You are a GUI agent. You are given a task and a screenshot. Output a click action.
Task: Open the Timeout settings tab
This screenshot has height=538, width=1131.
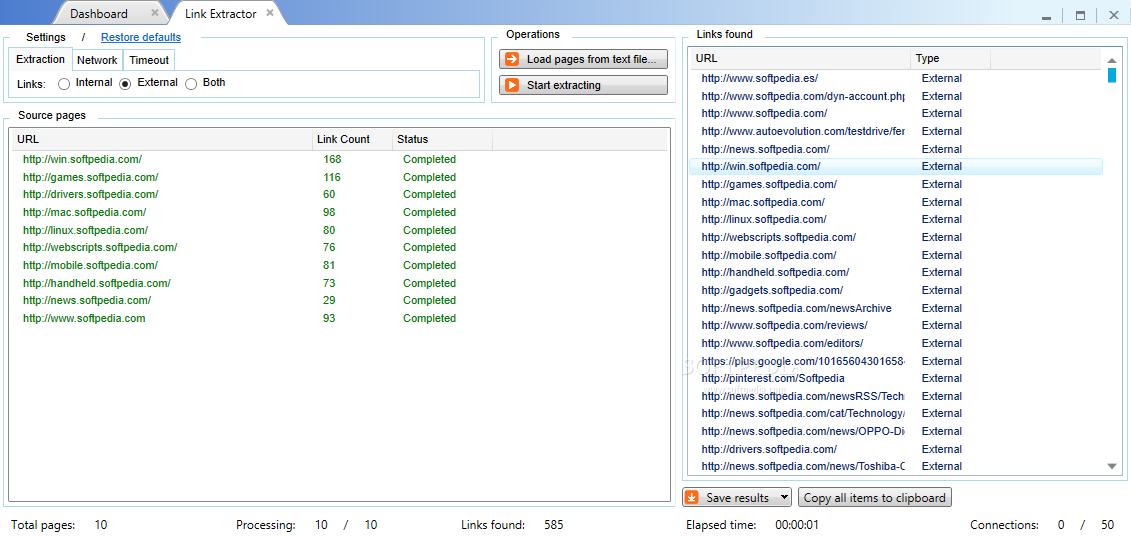click(149, 60)
